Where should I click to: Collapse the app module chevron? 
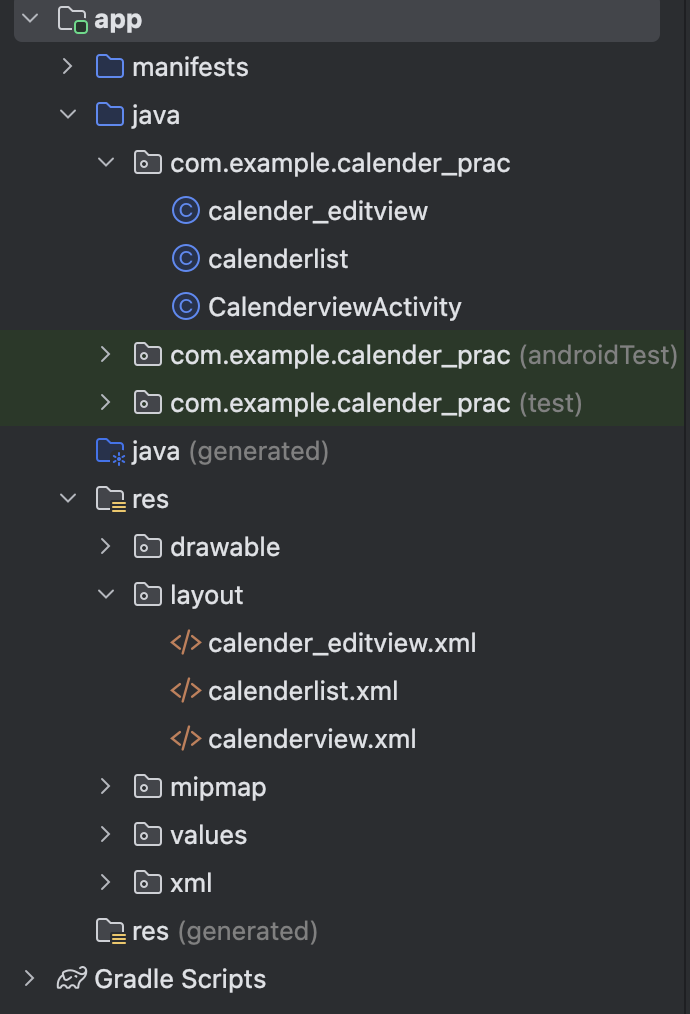pyautogui.click(x=30, y=19)
